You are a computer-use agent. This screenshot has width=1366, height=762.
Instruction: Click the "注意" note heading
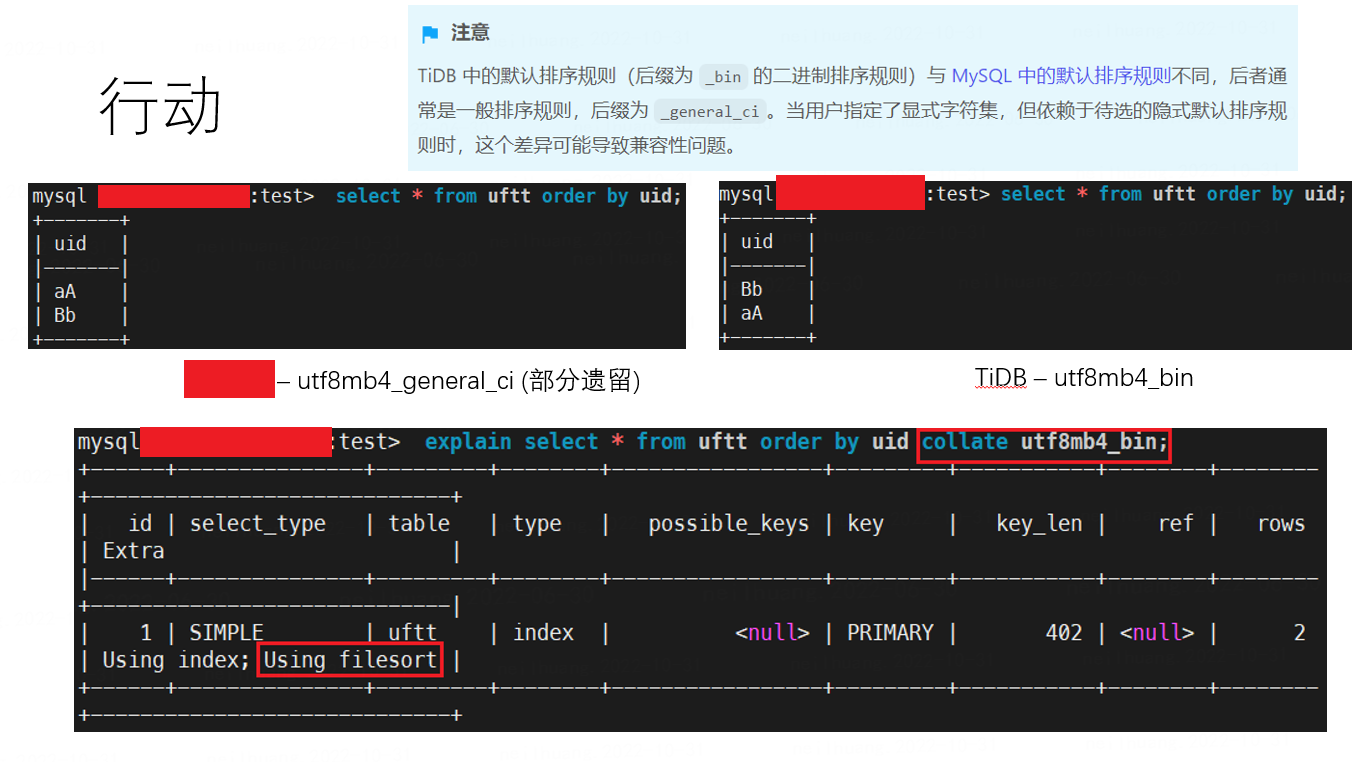click(x=470, y=33)
